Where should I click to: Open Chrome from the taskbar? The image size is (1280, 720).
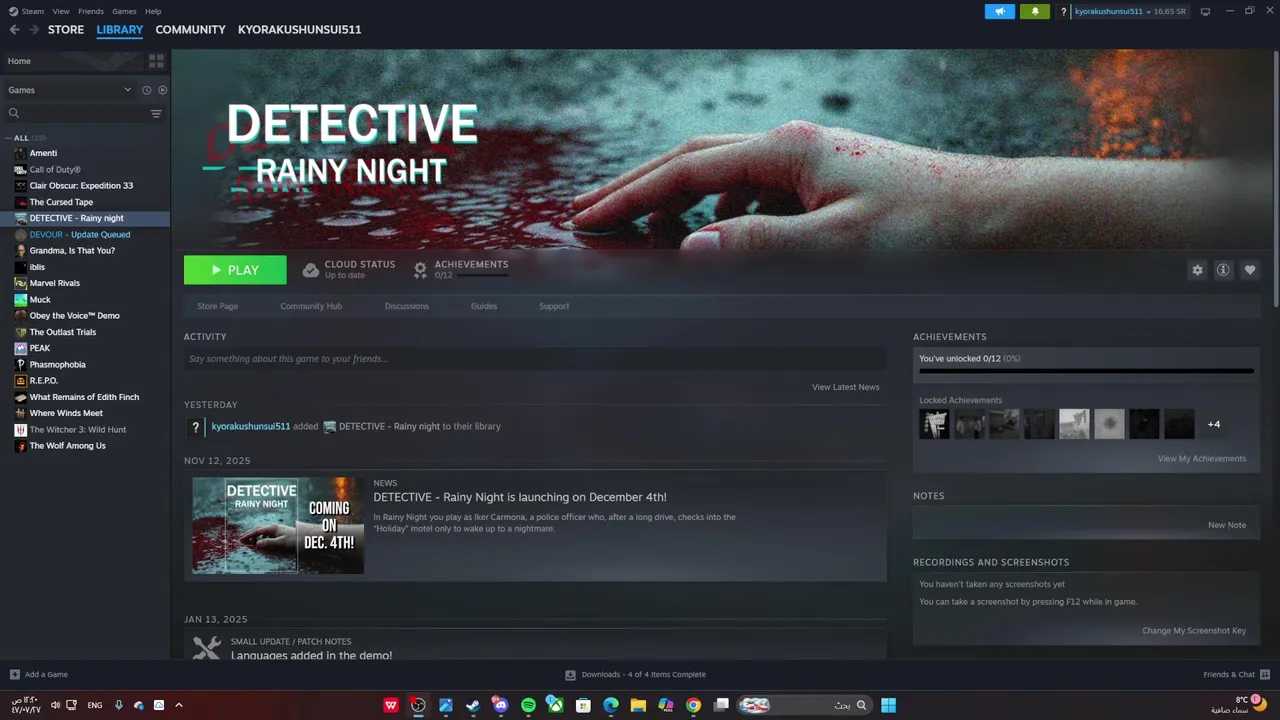click(693, 705)
